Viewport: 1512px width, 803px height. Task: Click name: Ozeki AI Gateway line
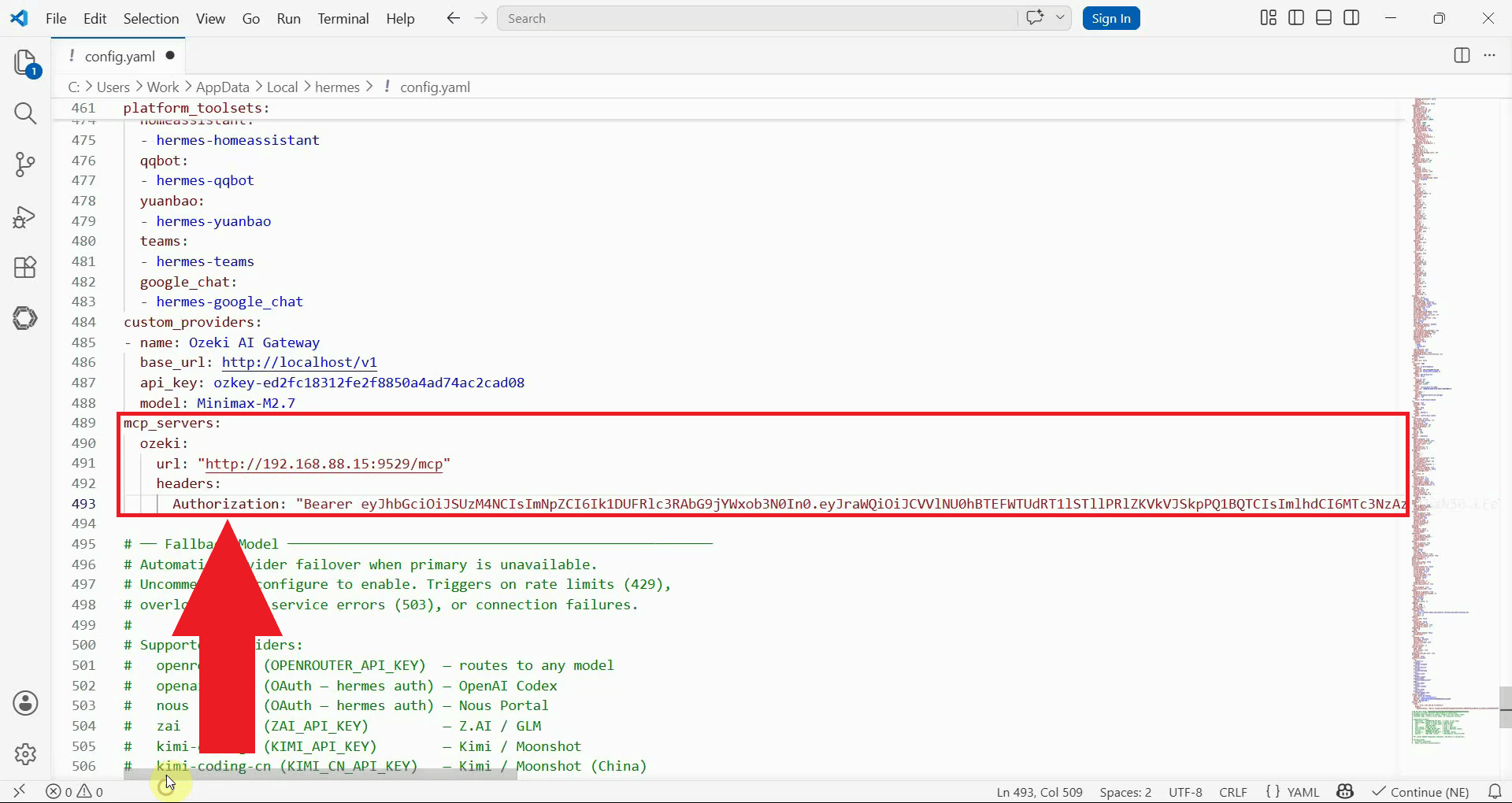[230, 342]
